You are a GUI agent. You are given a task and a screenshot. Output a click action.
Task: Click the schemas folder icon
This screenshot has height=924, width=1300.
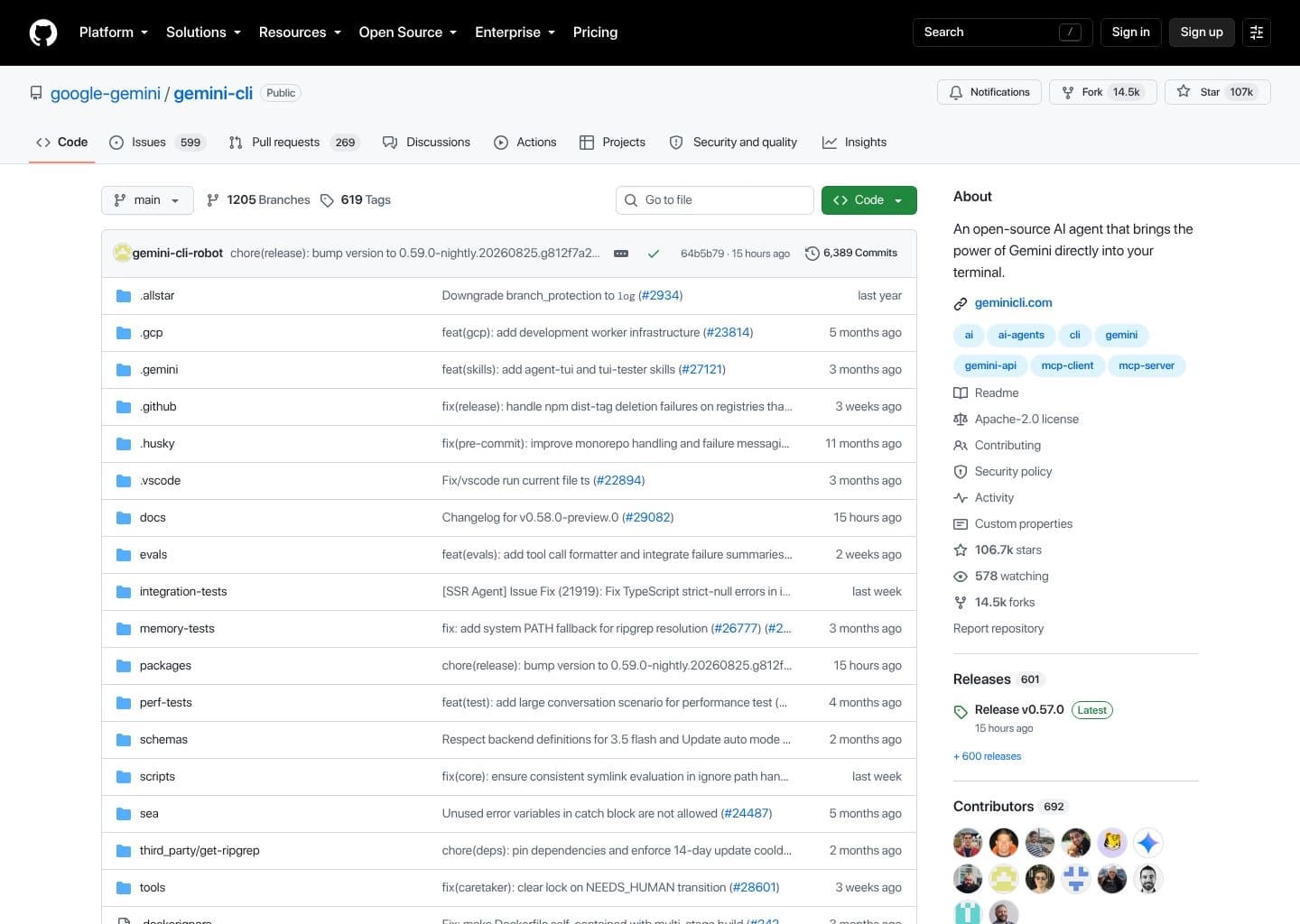[x=124, y=740]
